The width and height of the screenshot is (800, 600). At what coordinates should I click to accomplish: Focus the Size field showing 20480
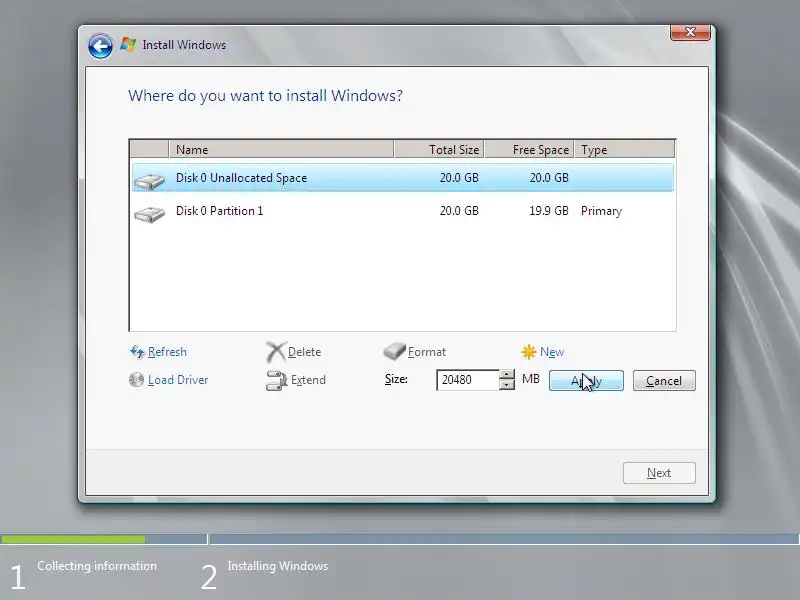pos(467,380)
